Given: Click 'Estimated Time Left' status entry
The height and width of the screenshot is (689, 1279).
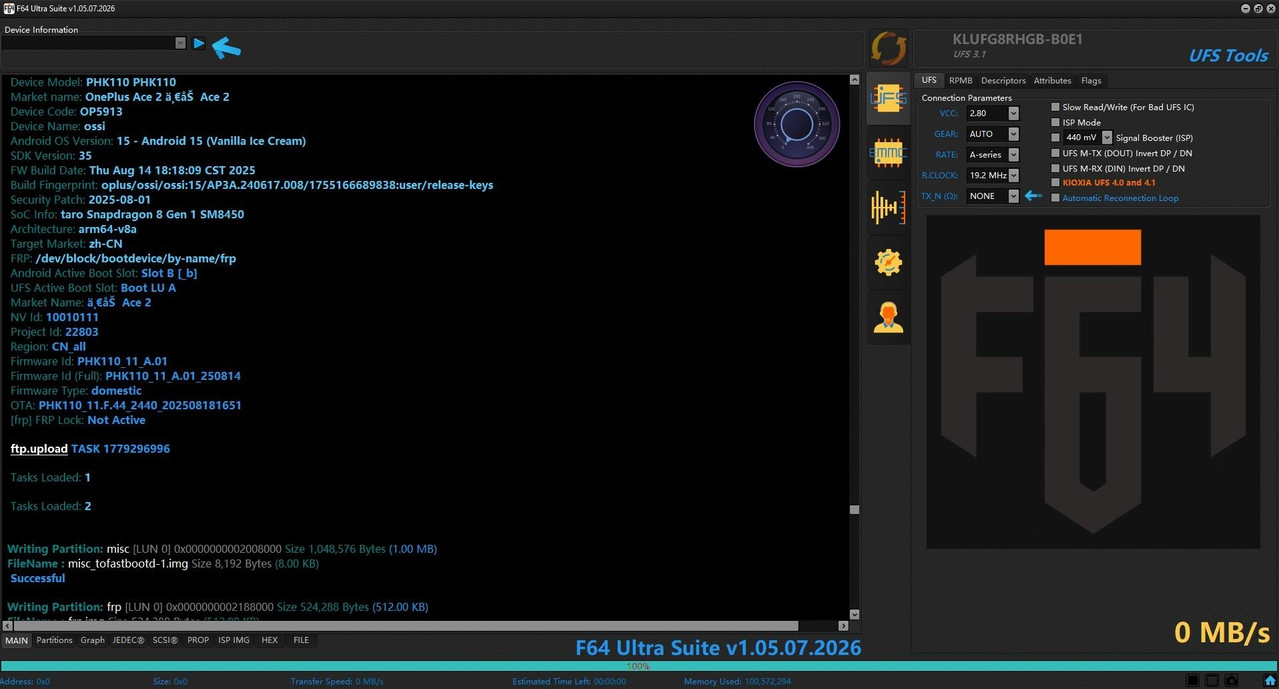Looking at the screenshot, I should click(x=569, y=681).
